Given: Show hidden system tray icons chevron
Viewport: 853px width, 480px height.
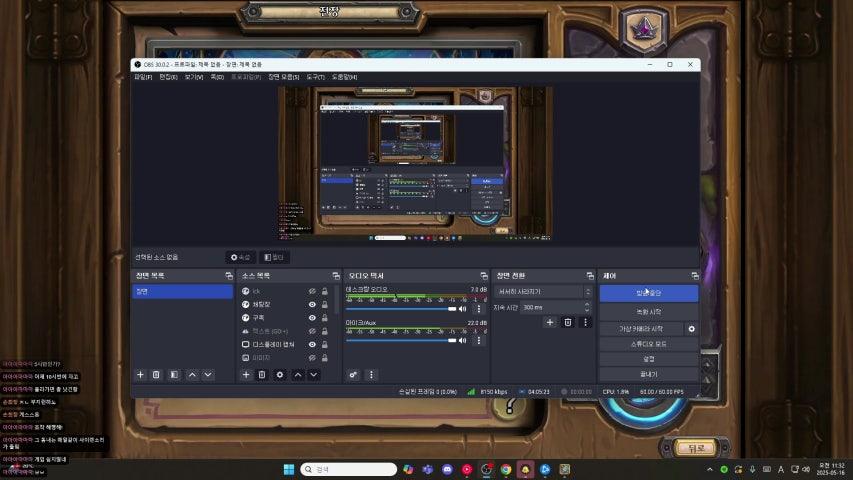Looking at the screenshot, I should click(x=709, y=469).
